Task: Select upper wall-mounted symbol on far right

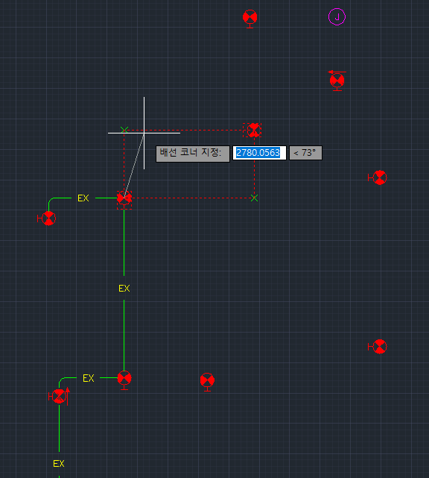Action: tap(378, 177)
